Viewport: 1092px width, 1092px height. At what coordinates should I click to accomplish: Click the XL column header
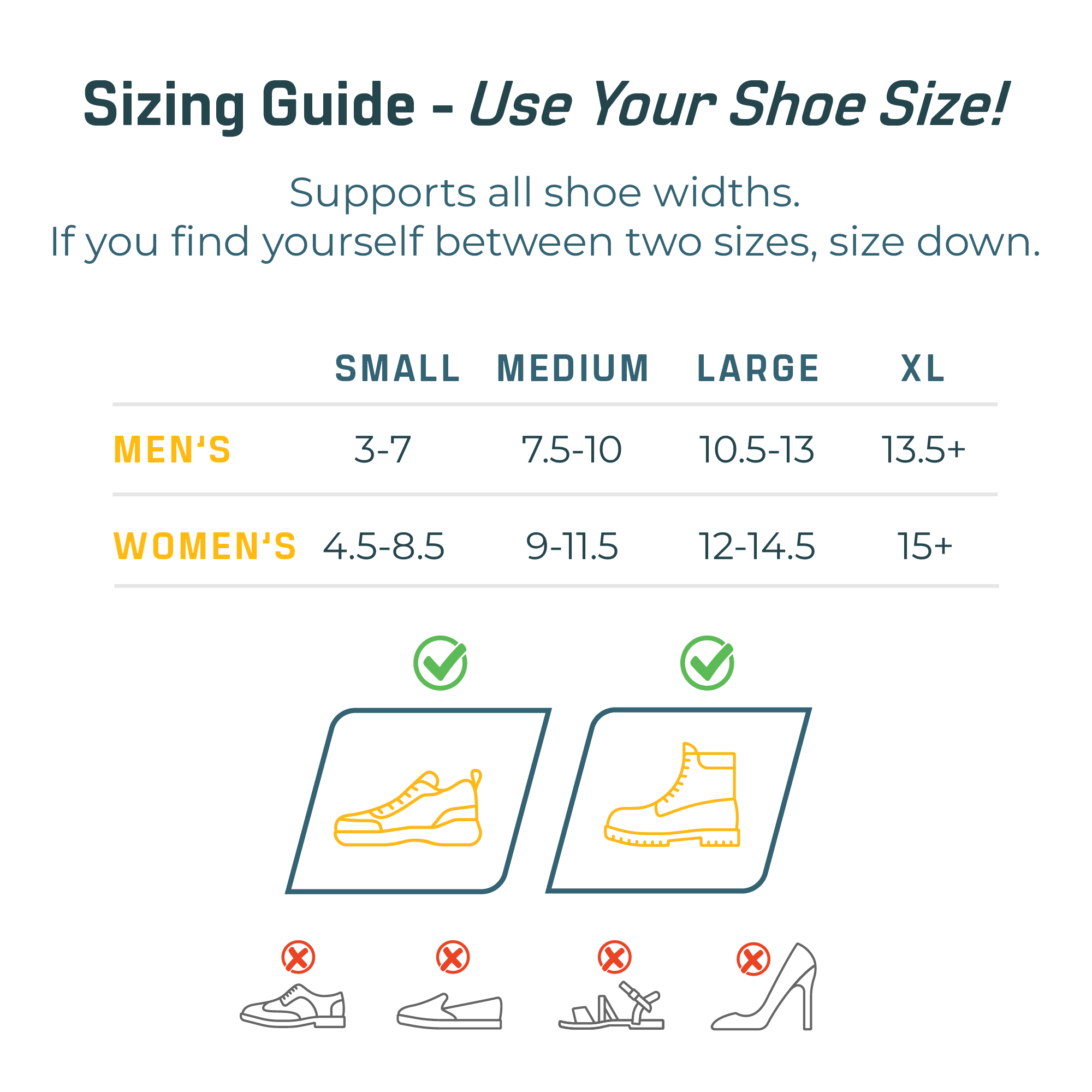pyautogui.click(x=922, y=369)
